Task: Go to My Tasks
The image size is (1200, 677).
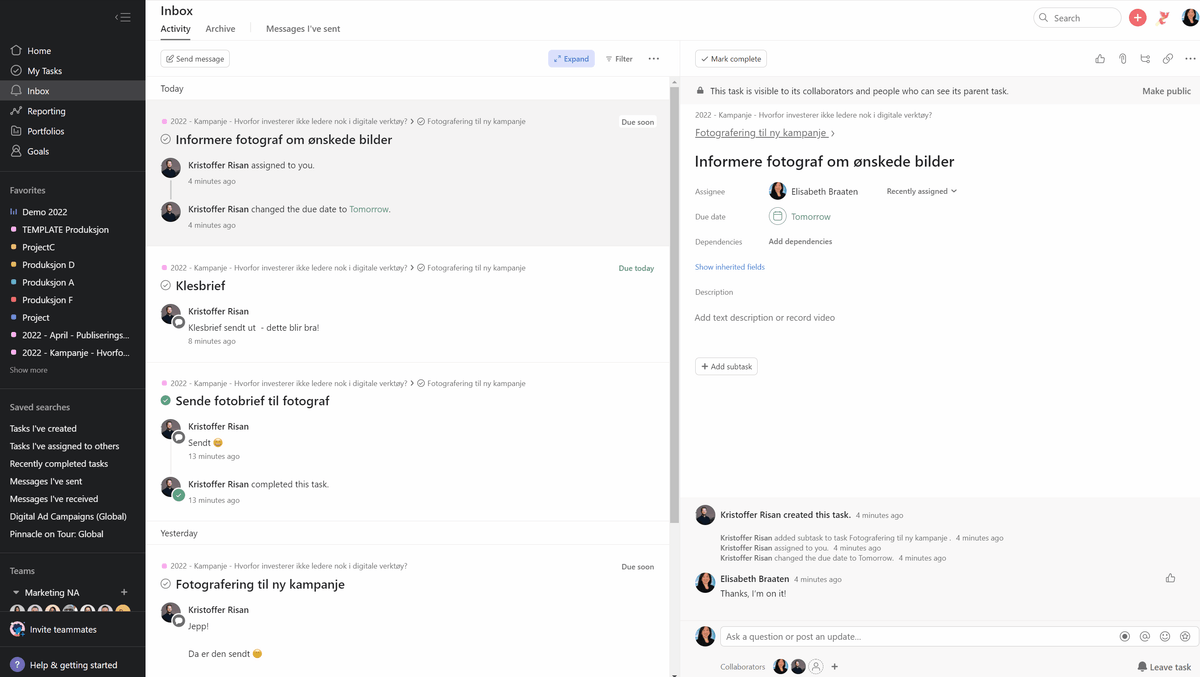Action: [x=44, y=71]
